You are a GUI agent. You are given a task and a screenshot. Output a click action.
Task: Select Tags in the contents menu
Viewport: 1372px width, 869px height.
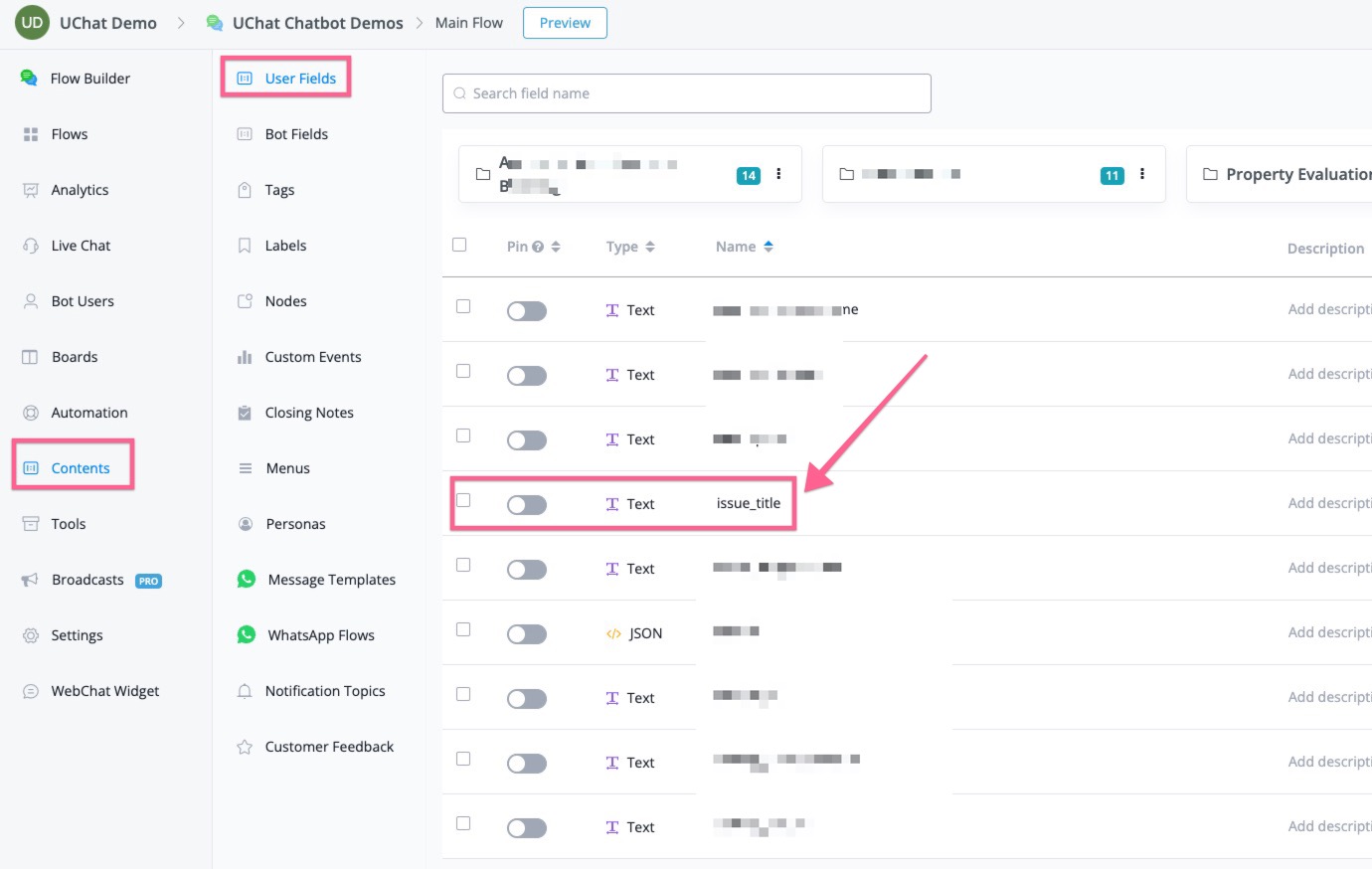[279, 189]
